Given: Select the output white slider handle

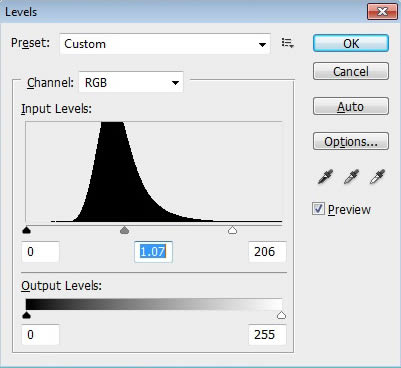Looking at the screenshot, I should tap(281, 315).
